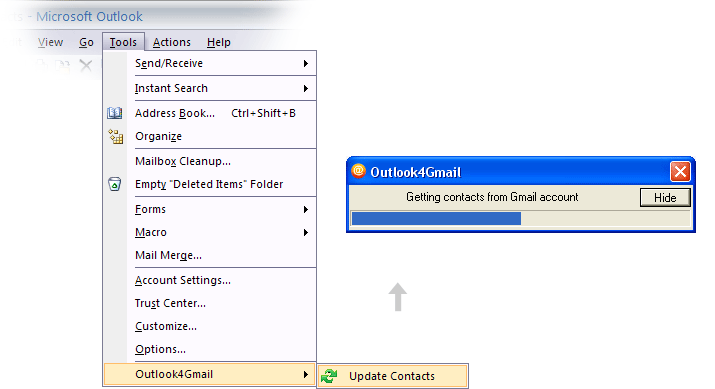
Task: Choose Options... menu item
Action: pyautogui.click(x=210, y=349)
